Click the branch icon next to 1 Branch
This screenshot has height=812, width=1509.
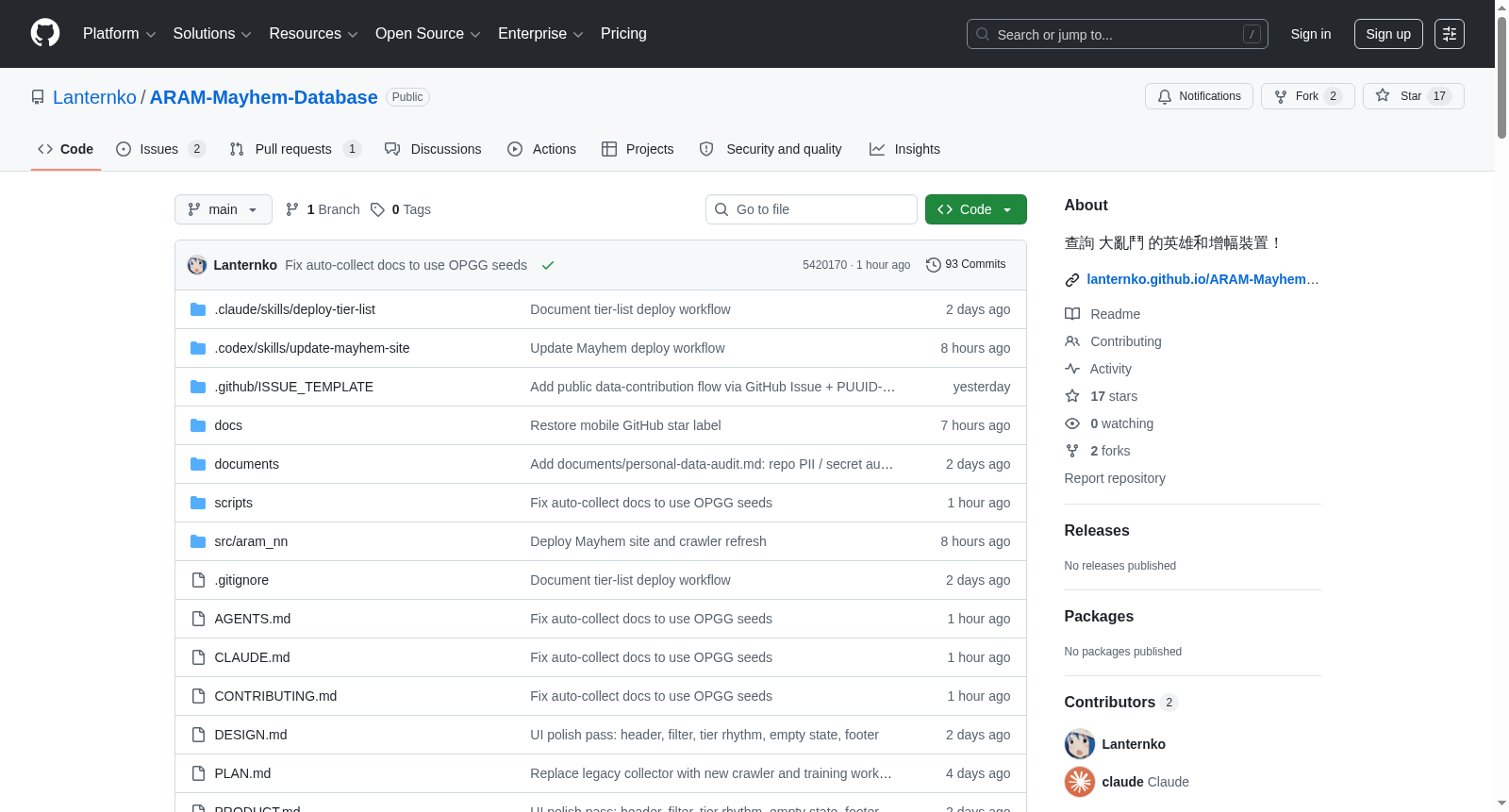tap(292, 209)
